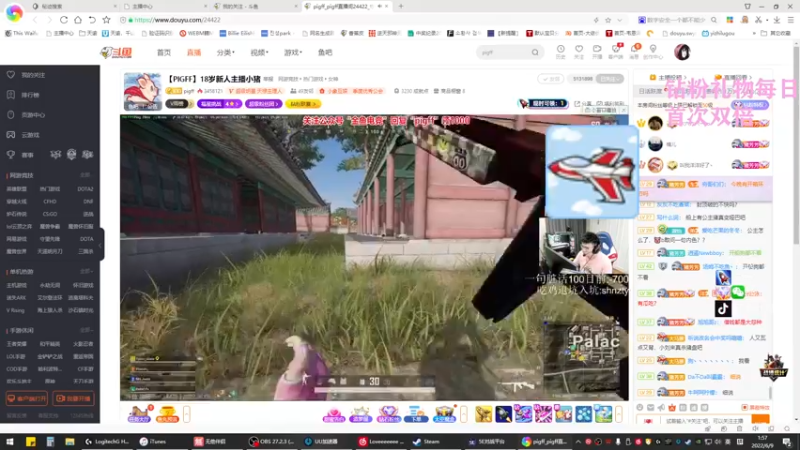Screen dimensions: 800x450
Task: Open the browser hamburger menu icon
Action: point(790,20)
